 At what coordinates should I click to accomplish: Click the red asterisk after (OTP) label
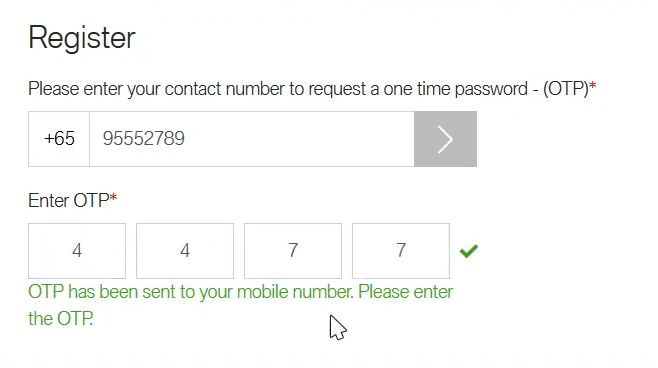tap(593, 86)
